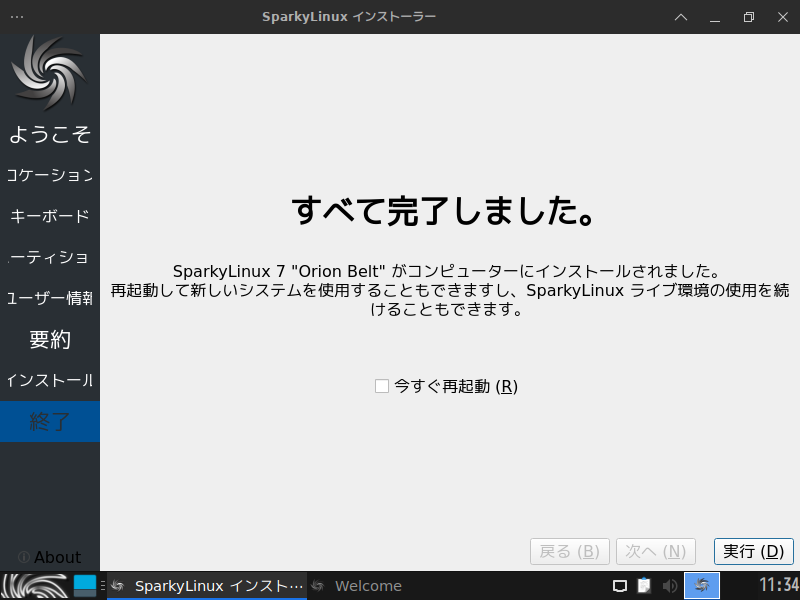Click the SparkyLinux swirl logo in sidebar

(x=49, y=72)
